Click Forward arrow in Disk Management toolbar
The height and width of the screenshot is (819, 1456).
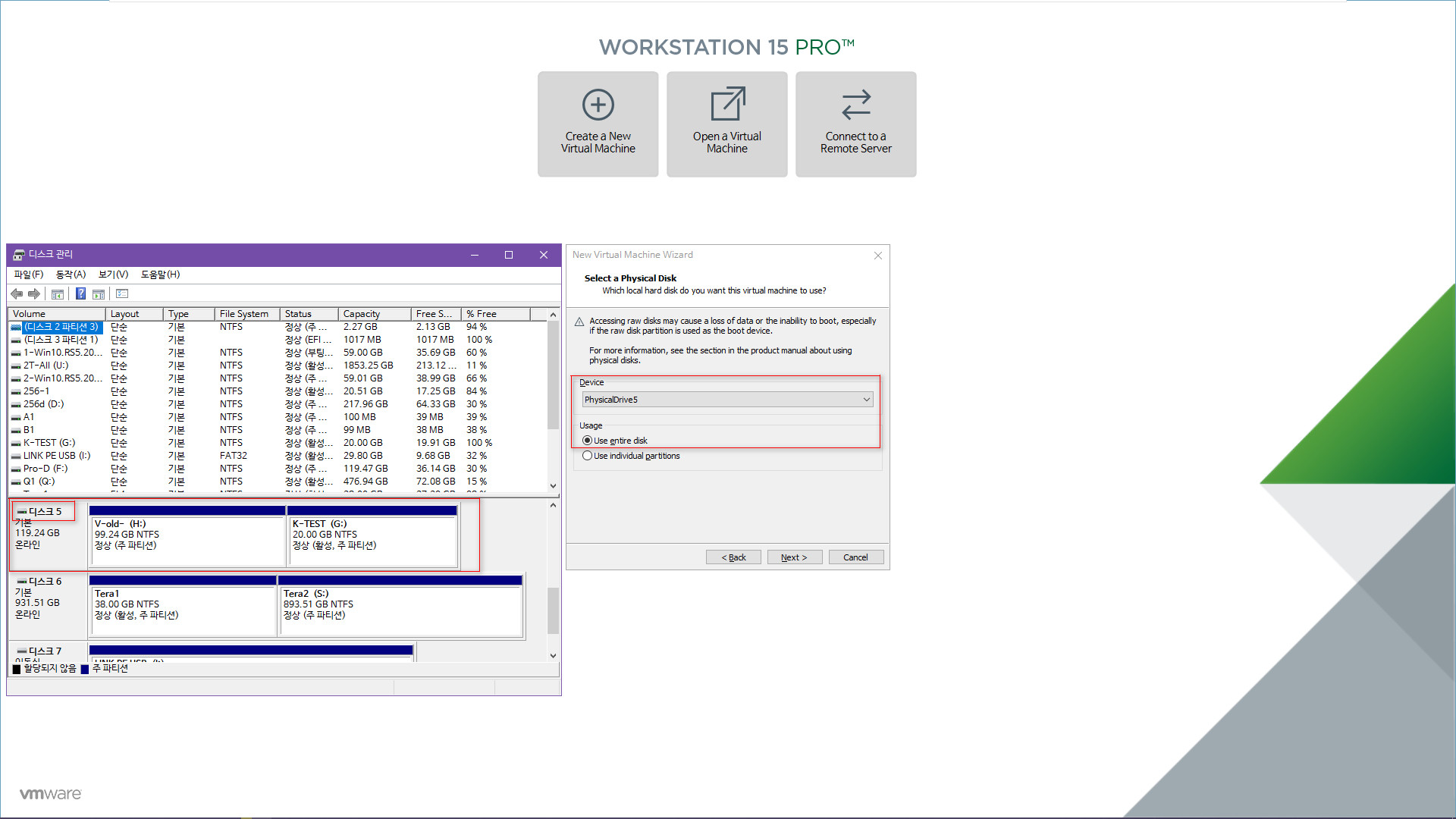34,294
